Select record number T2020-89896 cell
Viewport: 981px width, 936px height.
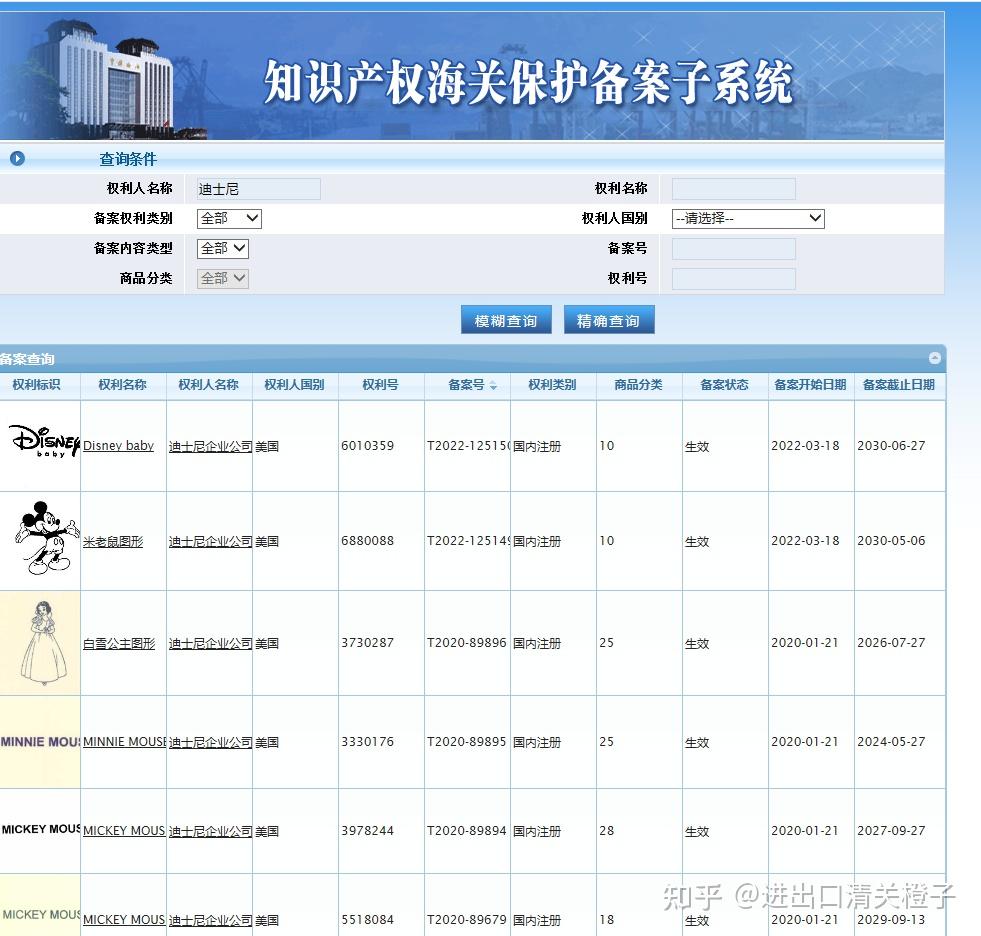click(467, 643)
